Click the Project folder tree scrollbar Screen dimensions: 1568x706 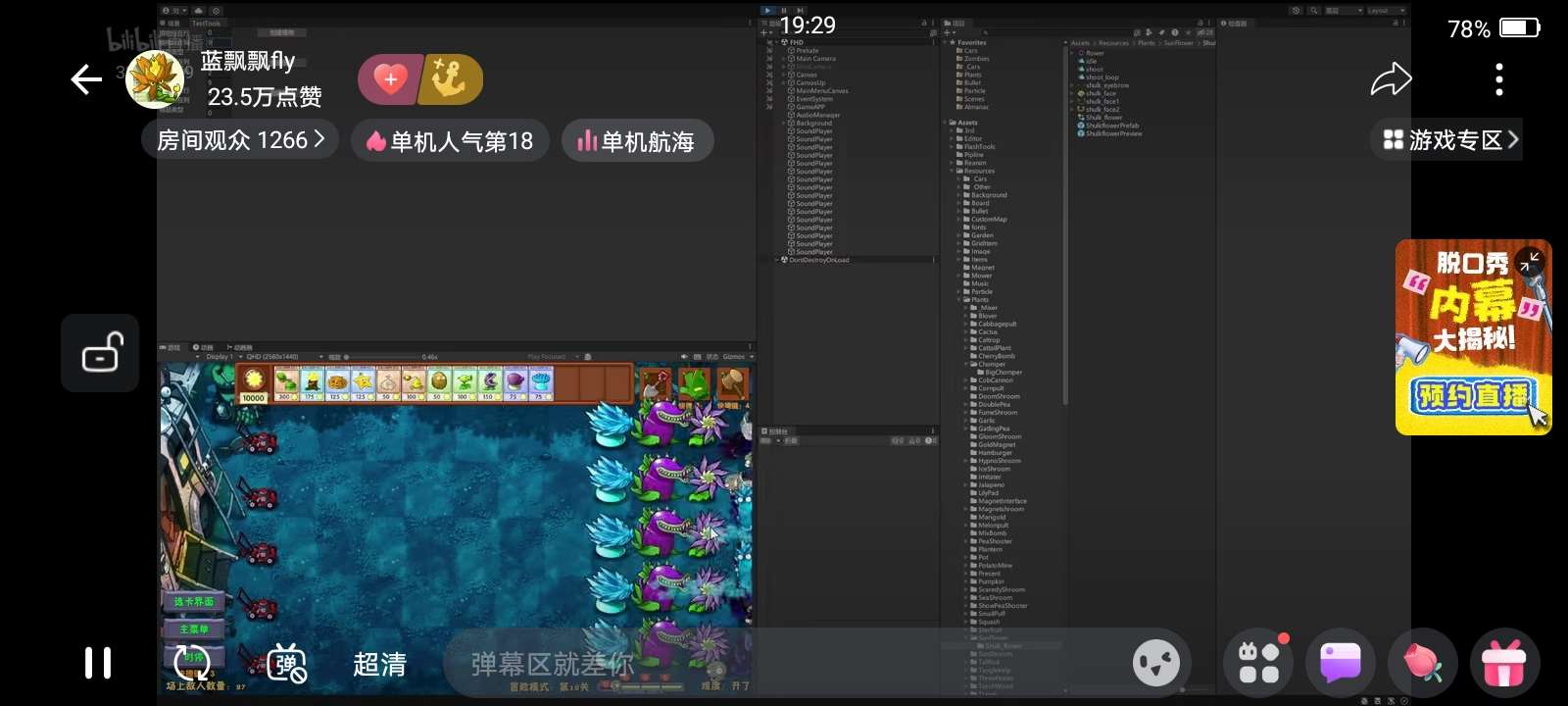pyautogui.click(x=1065, y=226)
